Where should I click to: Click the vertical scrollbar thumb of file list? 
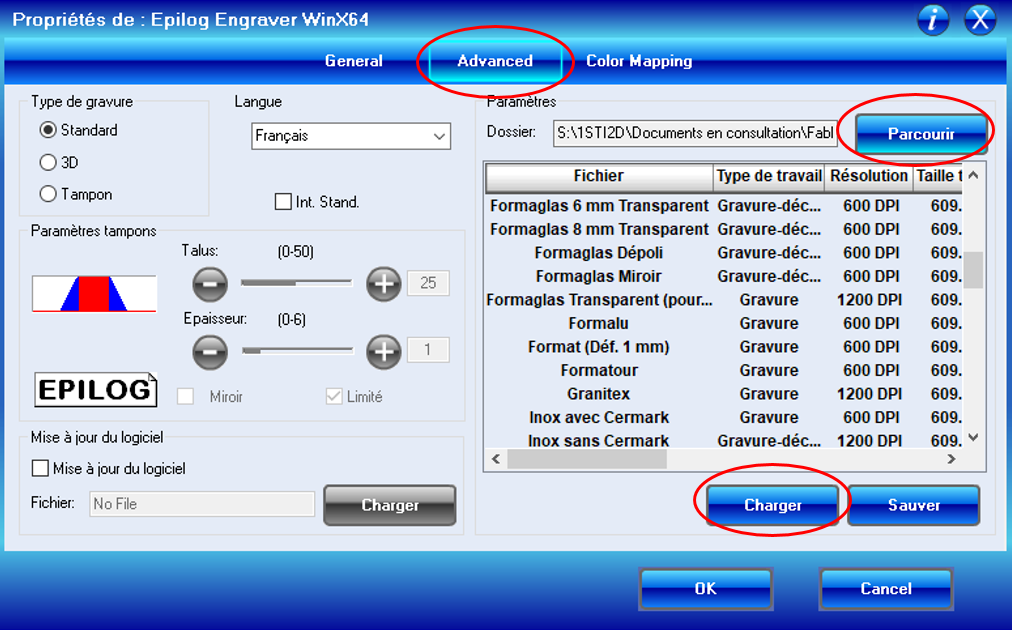(973, 270)
